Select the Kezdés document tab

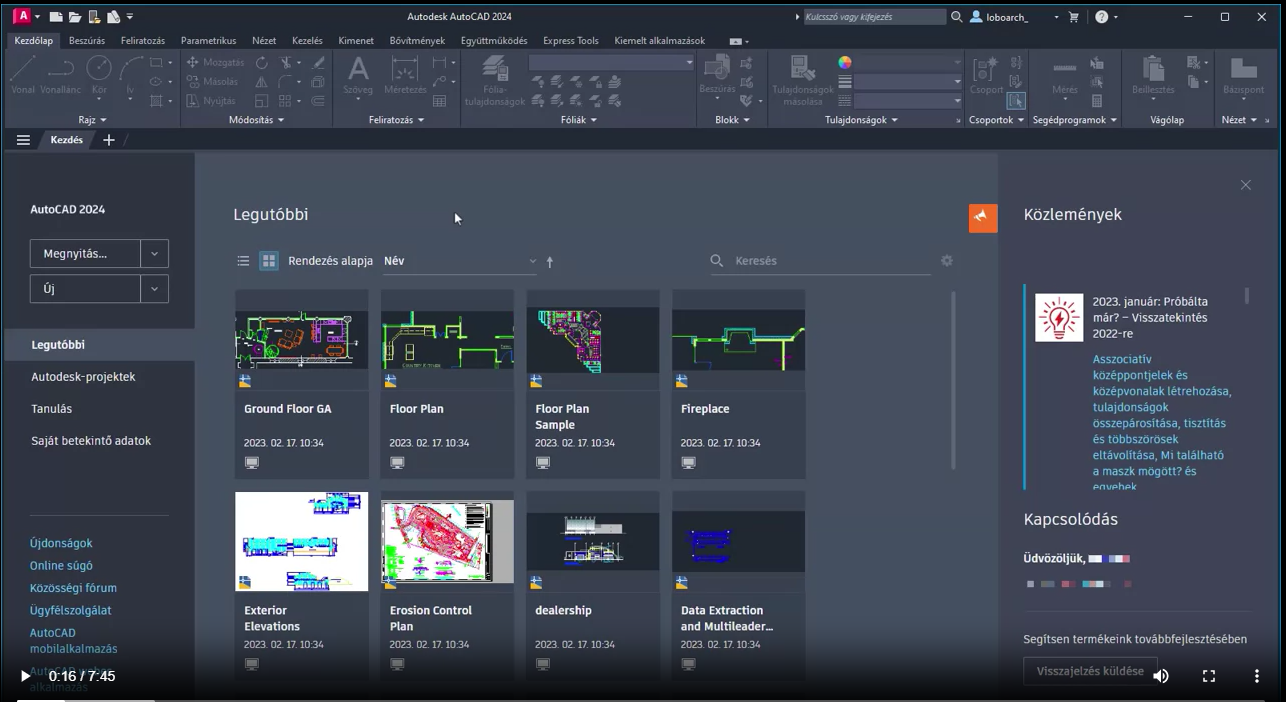click(x=67, y=140)
